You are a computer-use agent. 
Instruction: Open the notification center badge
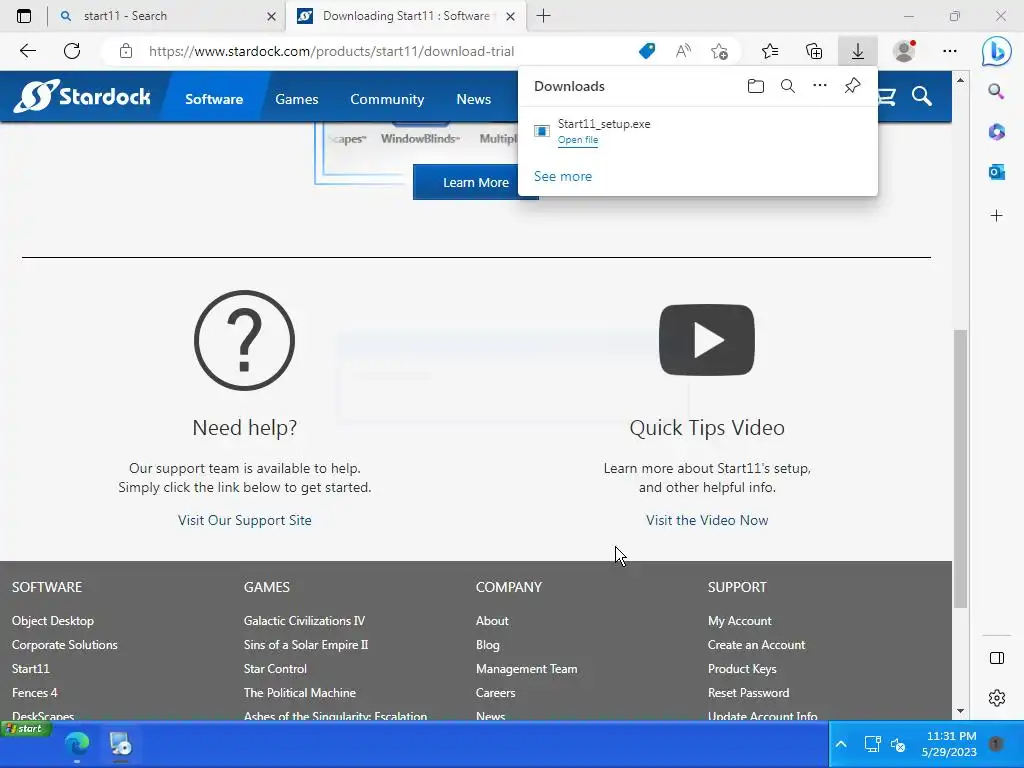[996, 743]
